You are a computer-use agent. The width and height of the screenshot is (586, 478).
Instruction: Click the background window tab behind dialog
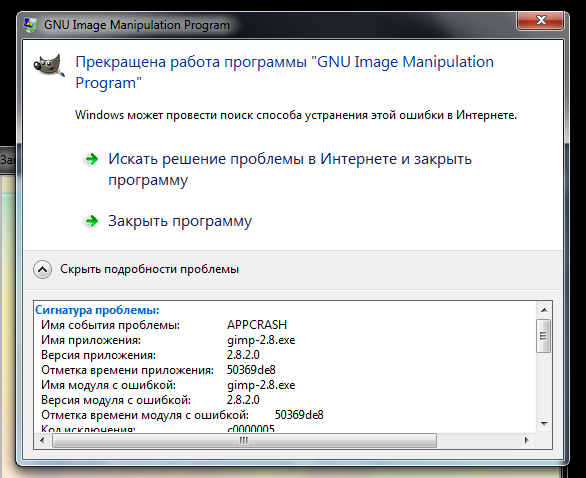(7, 160)
